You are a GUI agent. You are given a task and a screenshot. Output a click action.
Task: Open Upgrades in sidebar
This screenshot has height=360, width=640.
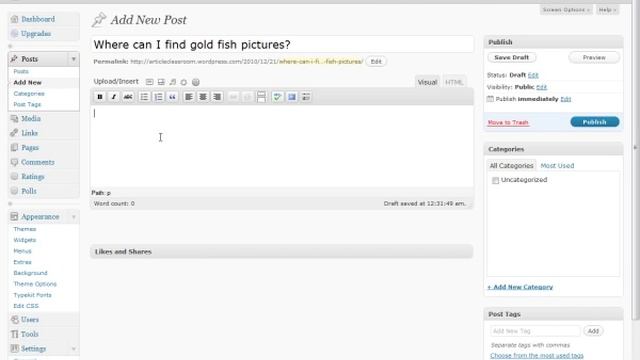pos(36,33)
